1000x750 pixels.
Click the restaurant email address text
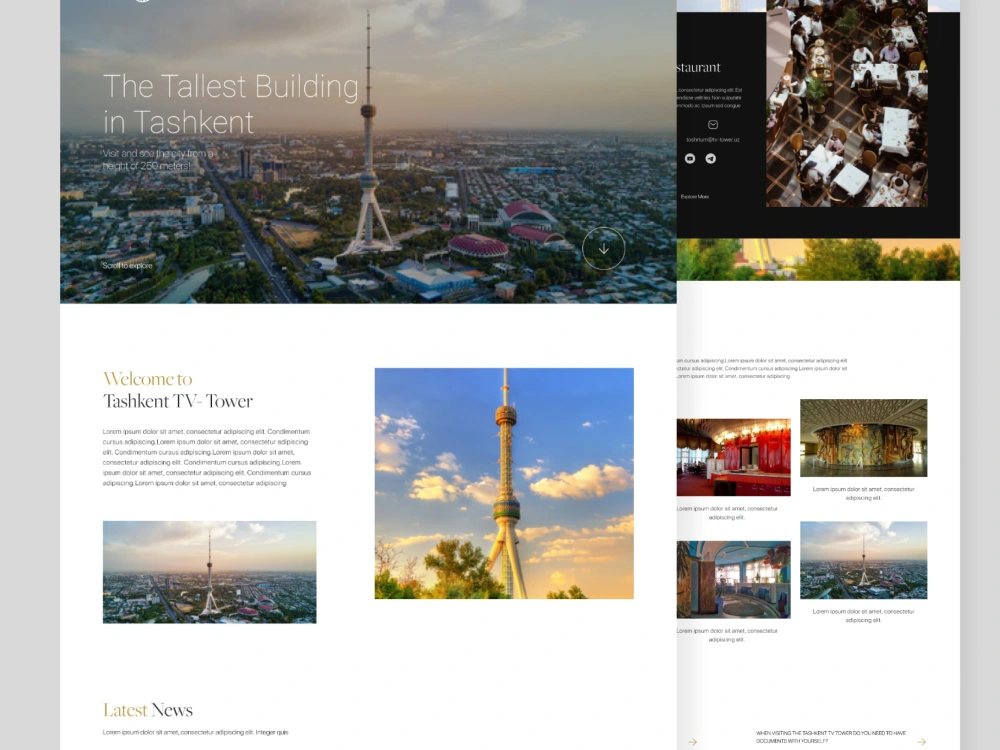[713, 140]
